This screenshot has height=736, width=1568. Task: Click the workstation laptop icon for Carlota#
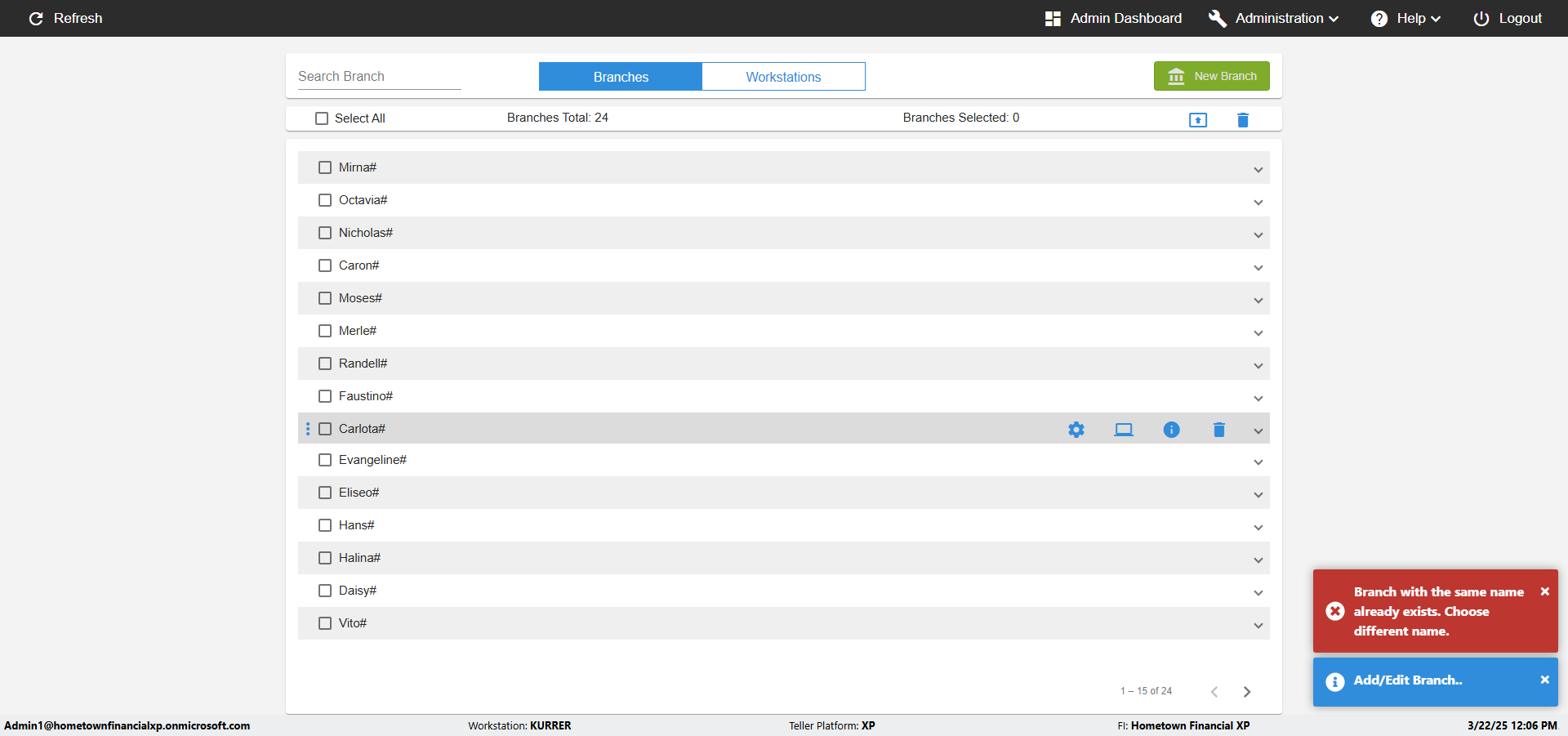(1124, 430)
